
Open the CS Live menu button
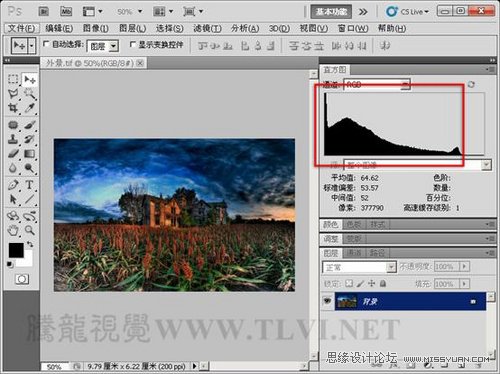click(x=407, y=12)
